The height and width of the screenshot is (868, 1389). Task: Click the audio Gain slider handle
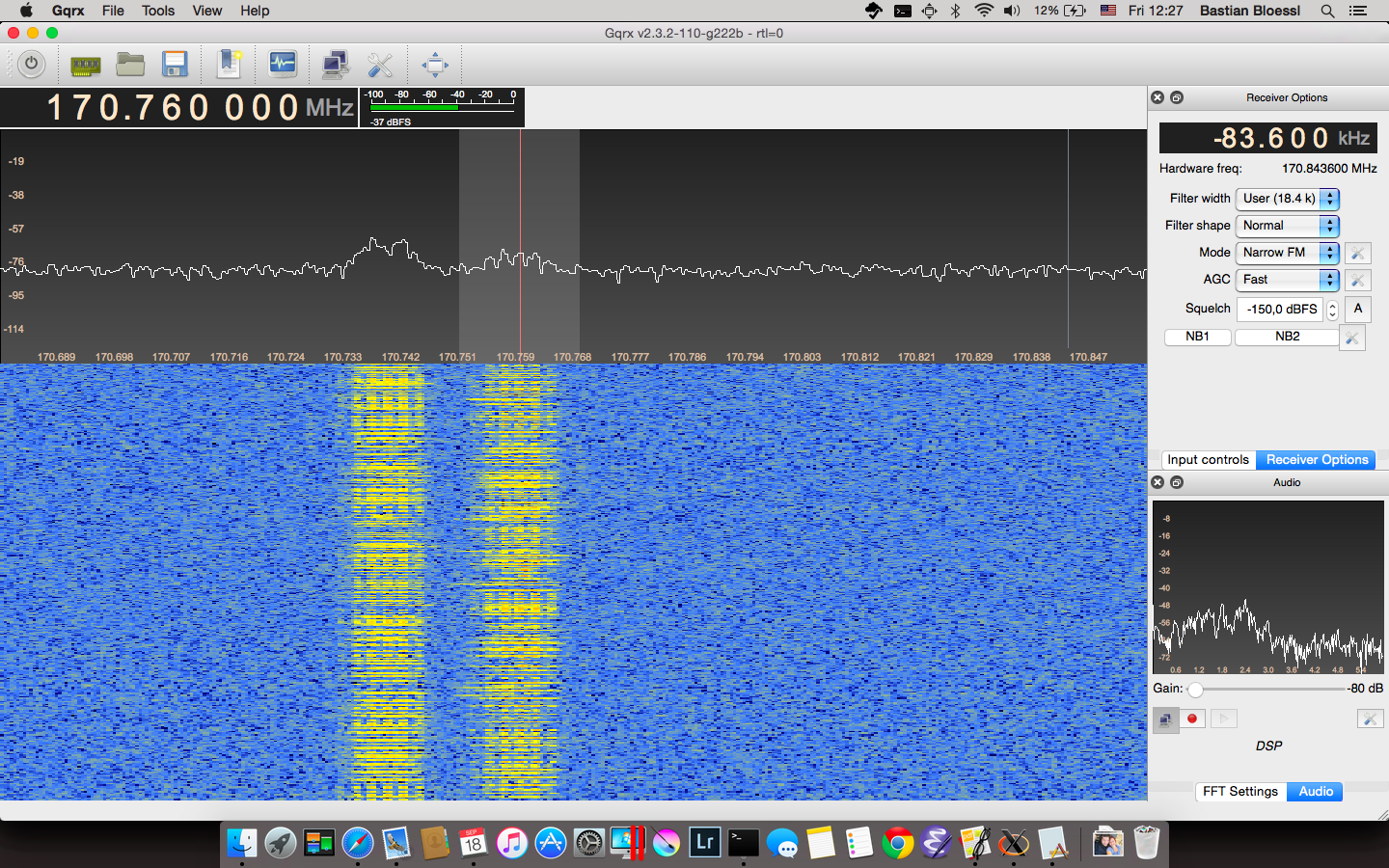click(x=1195, y=690)
